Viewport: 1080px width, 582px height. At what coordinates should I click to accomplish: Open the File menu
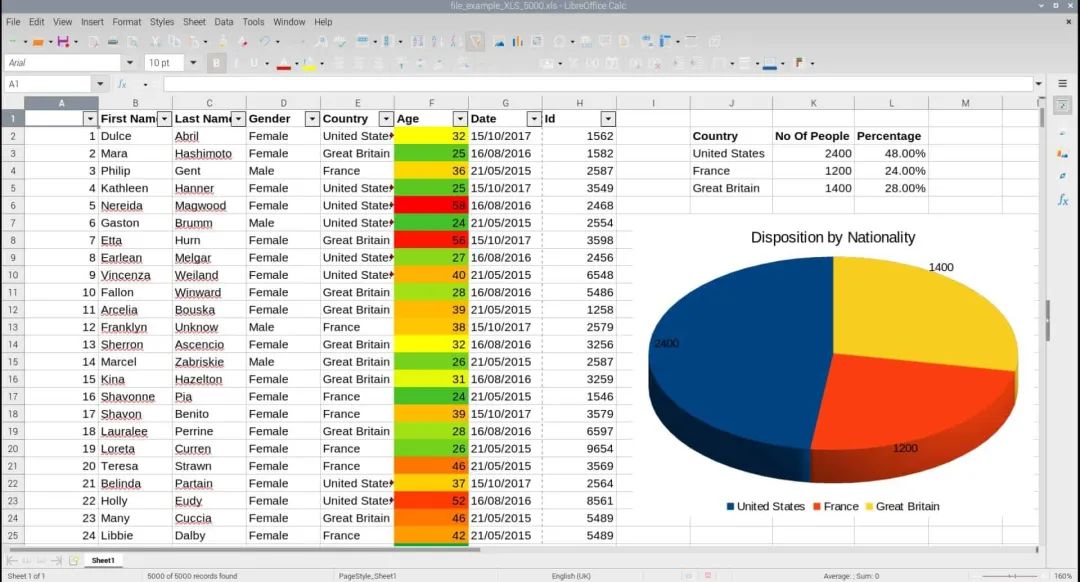(13, 22)
